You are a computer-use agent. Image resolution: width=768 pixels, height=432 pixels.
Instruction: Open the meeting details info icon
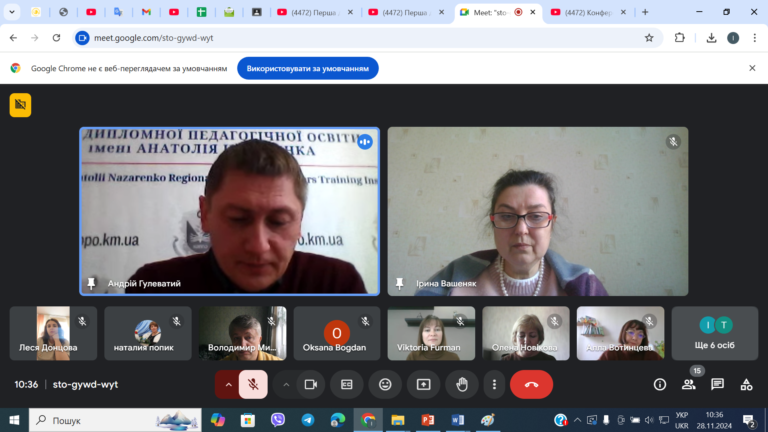[660, 384]
